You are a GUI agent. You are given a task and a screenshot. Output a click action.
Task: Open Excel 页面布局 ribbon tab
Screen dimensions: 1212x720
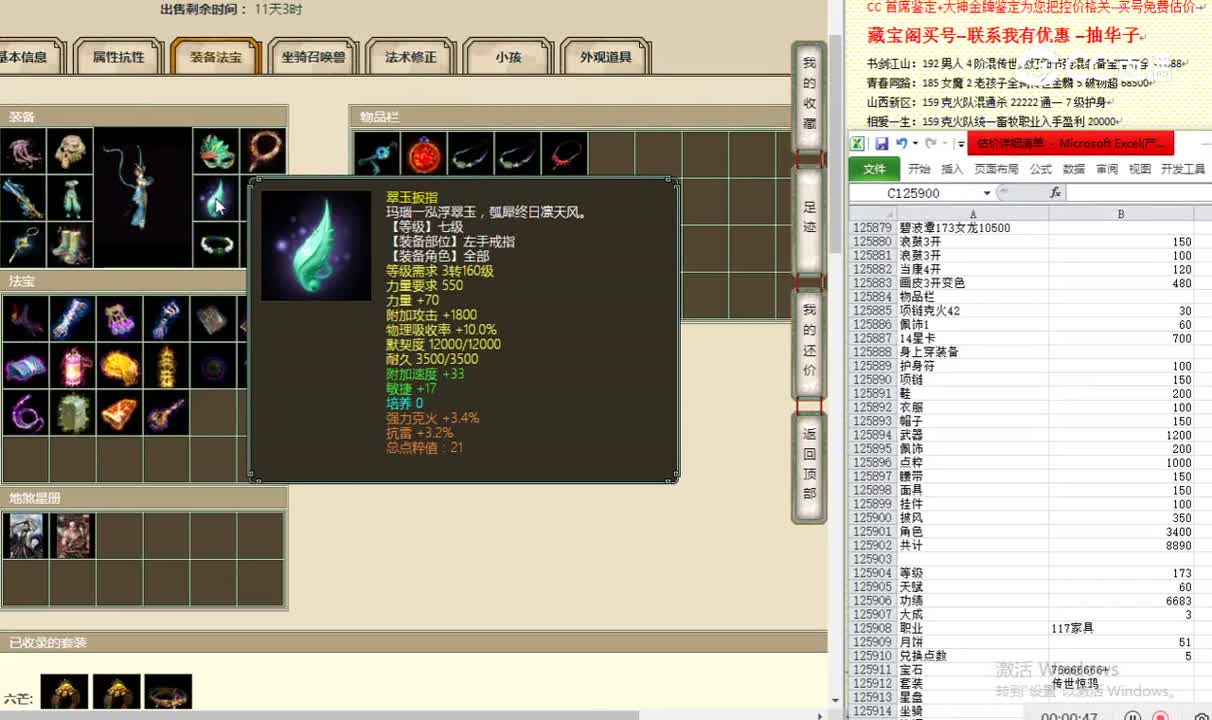pos(996,169)
